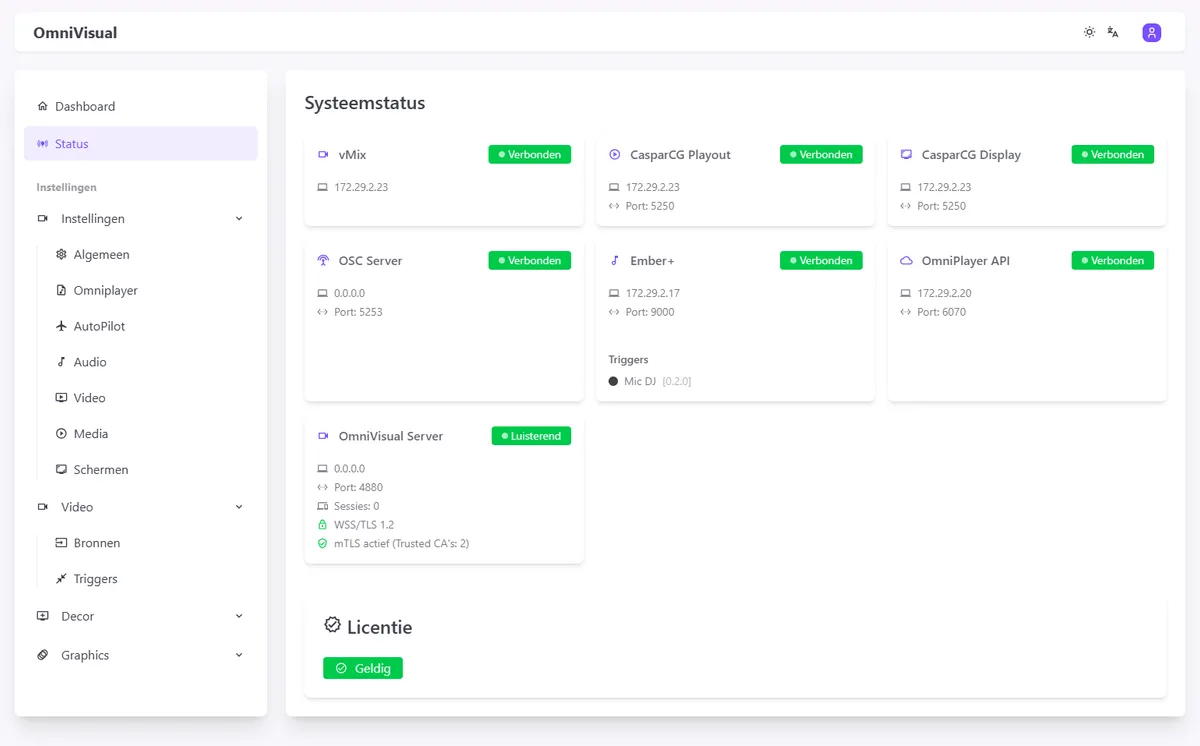Click the camera icon on vMix card
This screenshot has width=1200, height=746.
click(323, 155)
